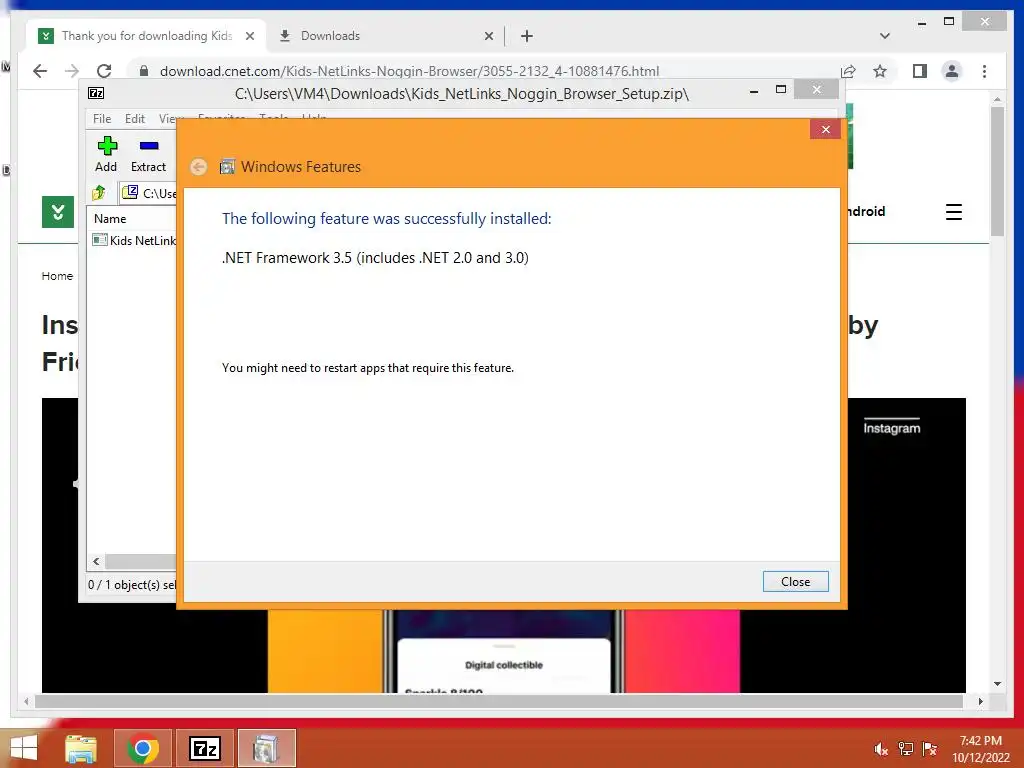Click the Chrome address bar URL
Screen dimensions: 1024x768
click(x=409, y=71)
